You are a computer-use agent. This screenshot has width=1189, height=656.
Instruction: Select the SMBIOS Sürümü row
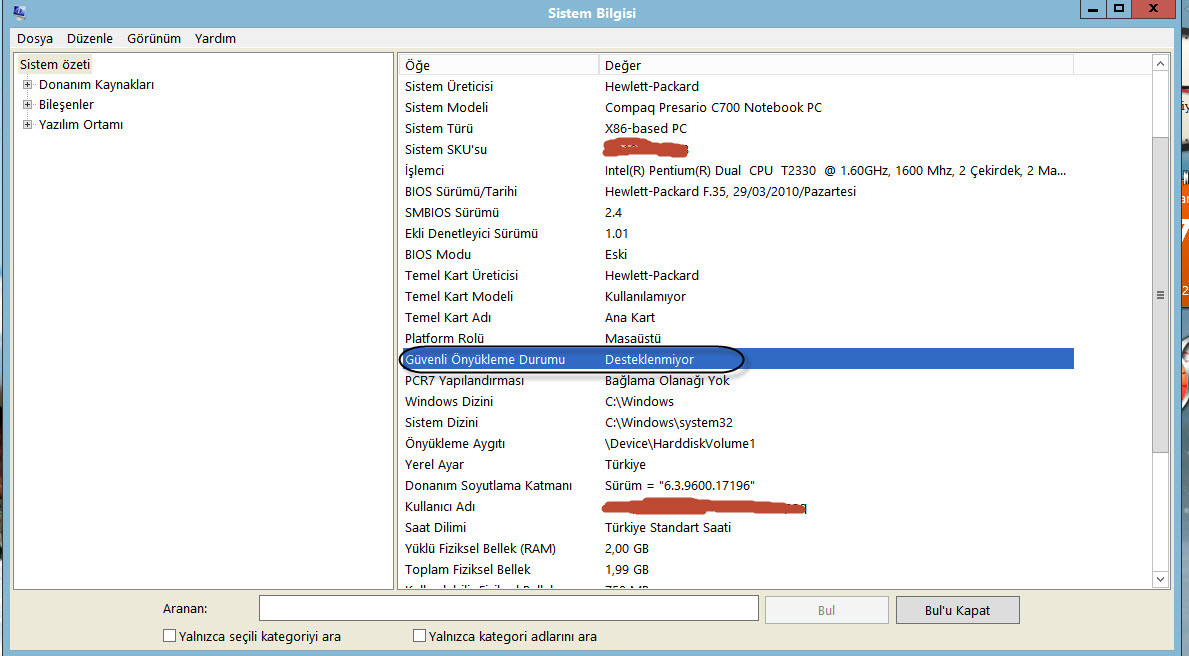736,212
